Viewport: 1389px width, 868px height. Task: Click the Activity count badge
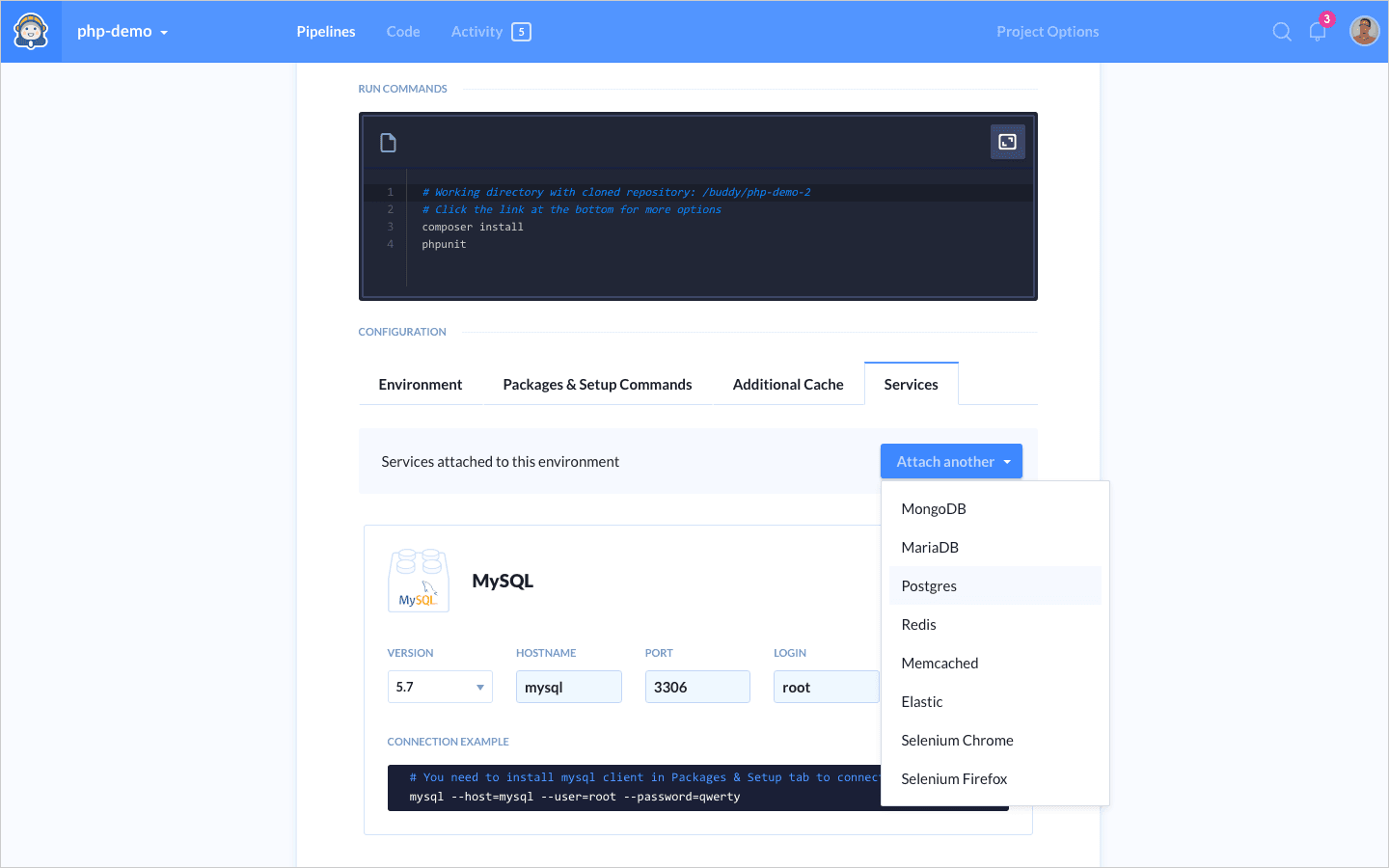point(521,32)
